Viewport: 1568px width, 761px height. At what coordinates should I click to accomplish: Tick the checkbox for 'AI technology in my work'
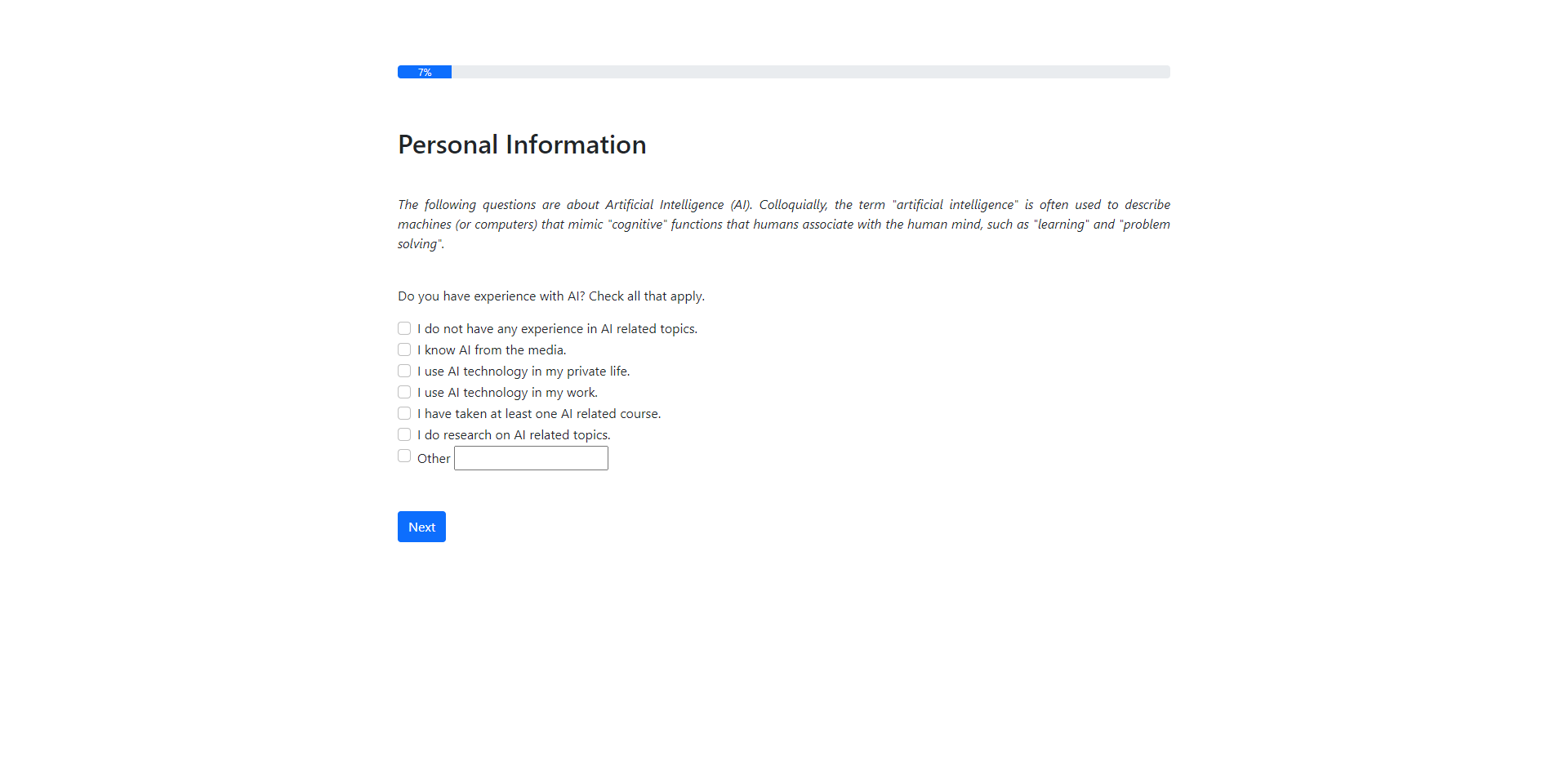click(404, 392)
